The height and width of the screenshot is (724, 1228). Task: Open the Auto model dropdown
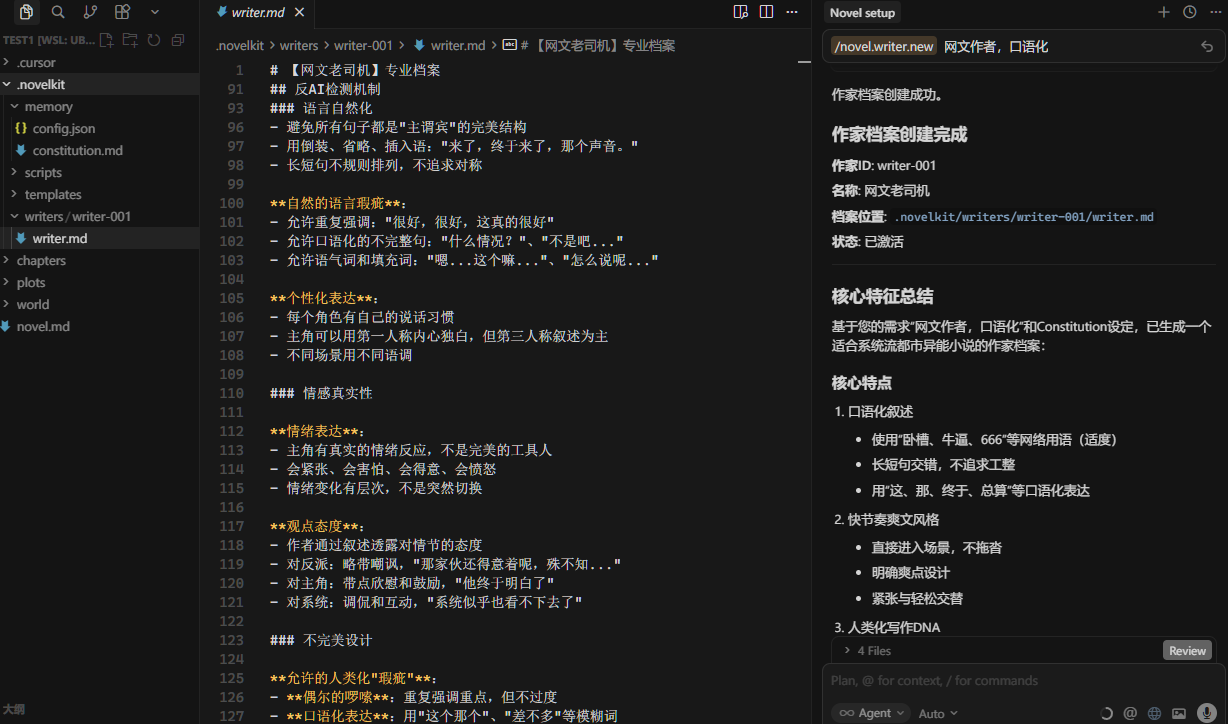(x=938, y=713)
